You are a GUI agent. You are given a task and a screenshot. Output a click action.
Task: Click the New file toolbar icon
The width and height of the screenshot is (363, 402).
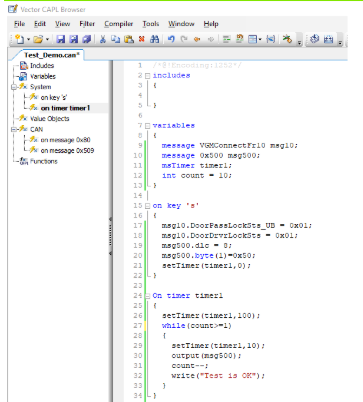20,39
